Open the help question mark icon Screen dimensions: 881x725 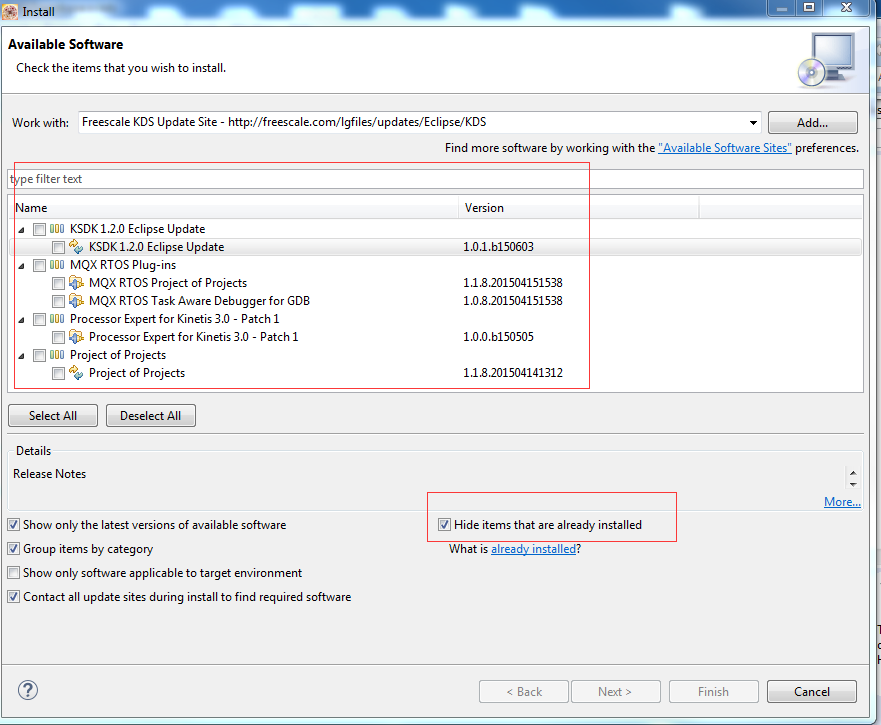pyautogui.click(x=28, y=690)
